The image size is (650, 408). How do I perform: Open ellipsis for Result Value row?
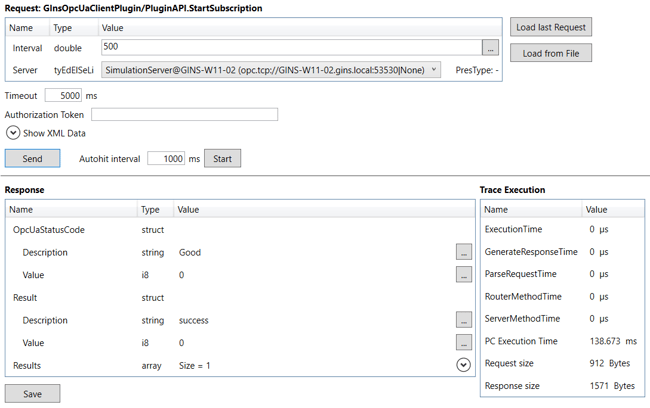[x=463, y=343]
